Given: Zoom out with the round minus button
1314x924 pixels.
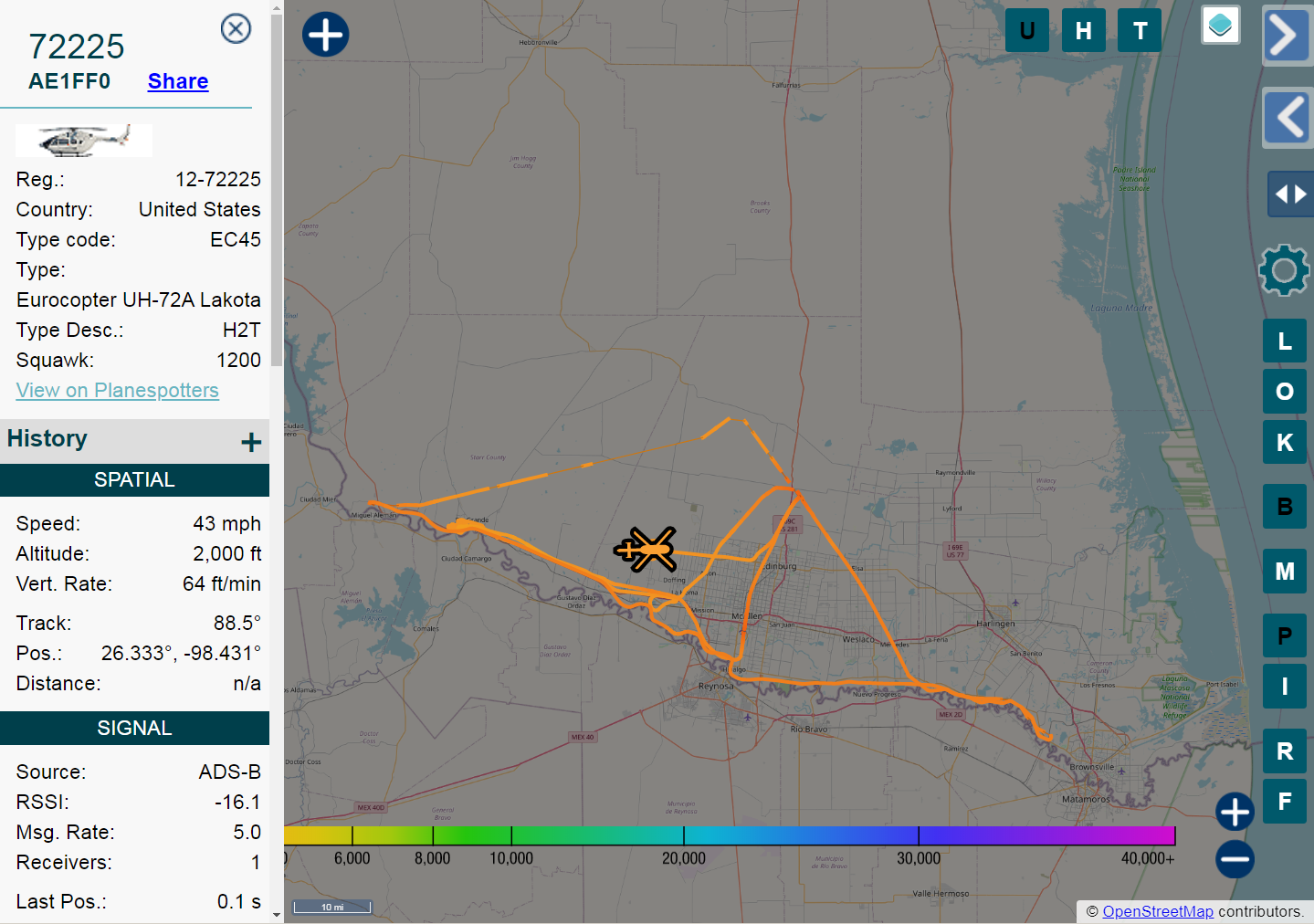Looking at the screenshot, I should [x=1235, y=859].
